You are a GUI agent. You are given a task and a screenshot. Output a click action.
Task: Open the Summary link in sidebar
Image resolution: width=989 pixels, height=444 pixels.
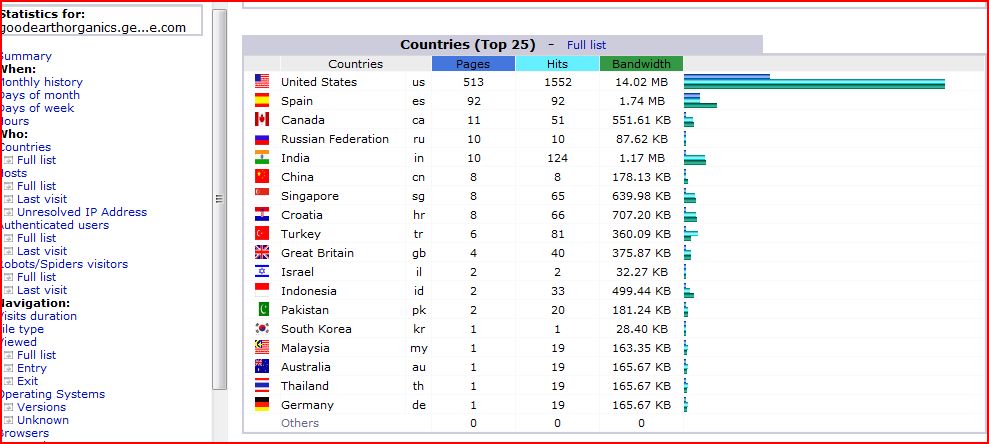(26, 56)
